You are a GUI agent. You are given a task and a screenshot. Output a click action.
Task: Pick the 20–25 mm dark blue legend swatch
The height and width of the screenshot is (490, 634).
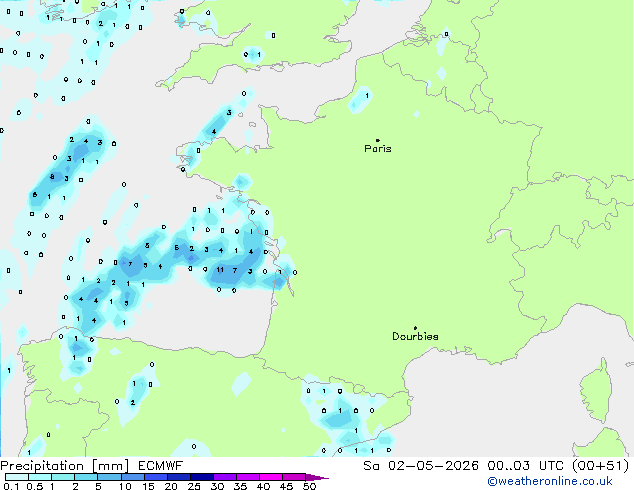(x=179, y=477)
